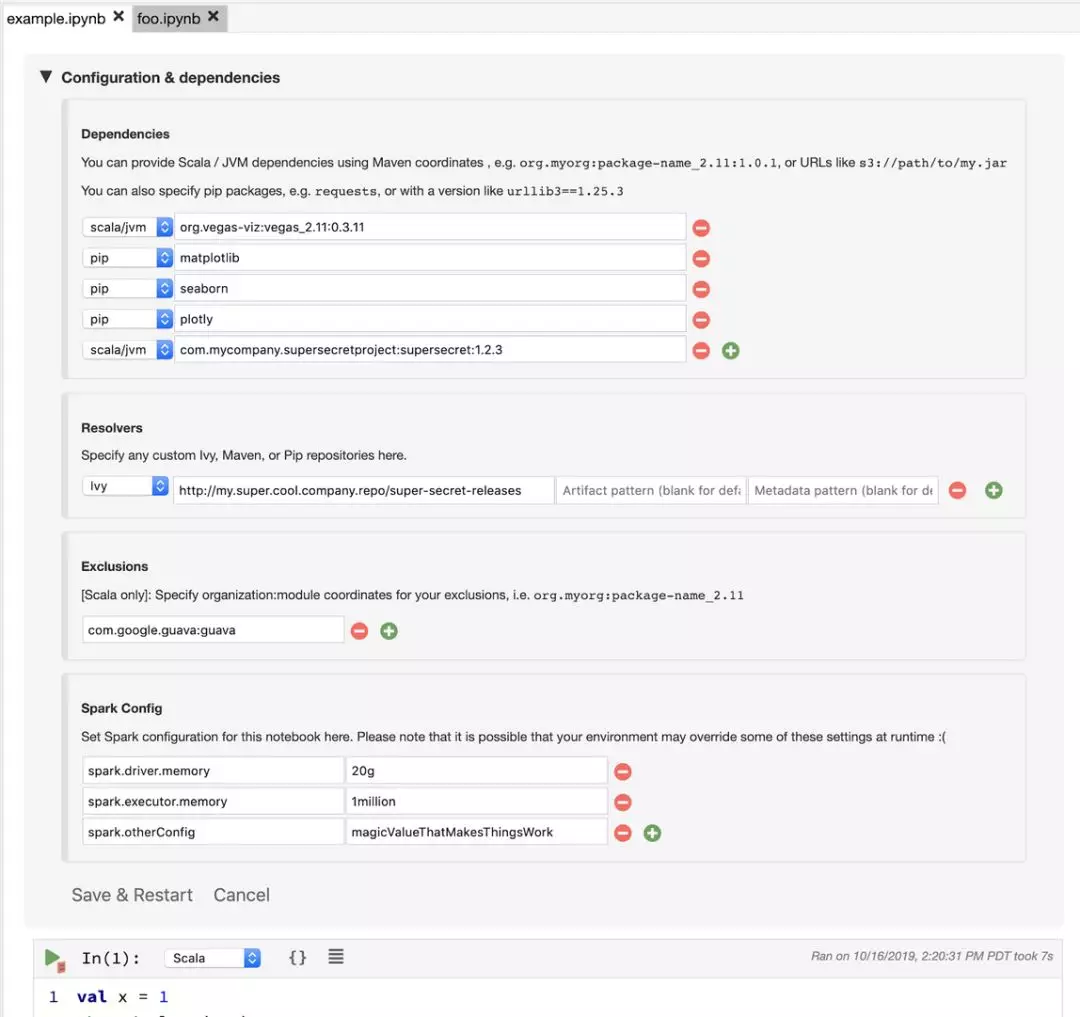Focus the Artifact pattern input field
The height and width of the screenshot is (1017, 1080).
coord(651,490)
